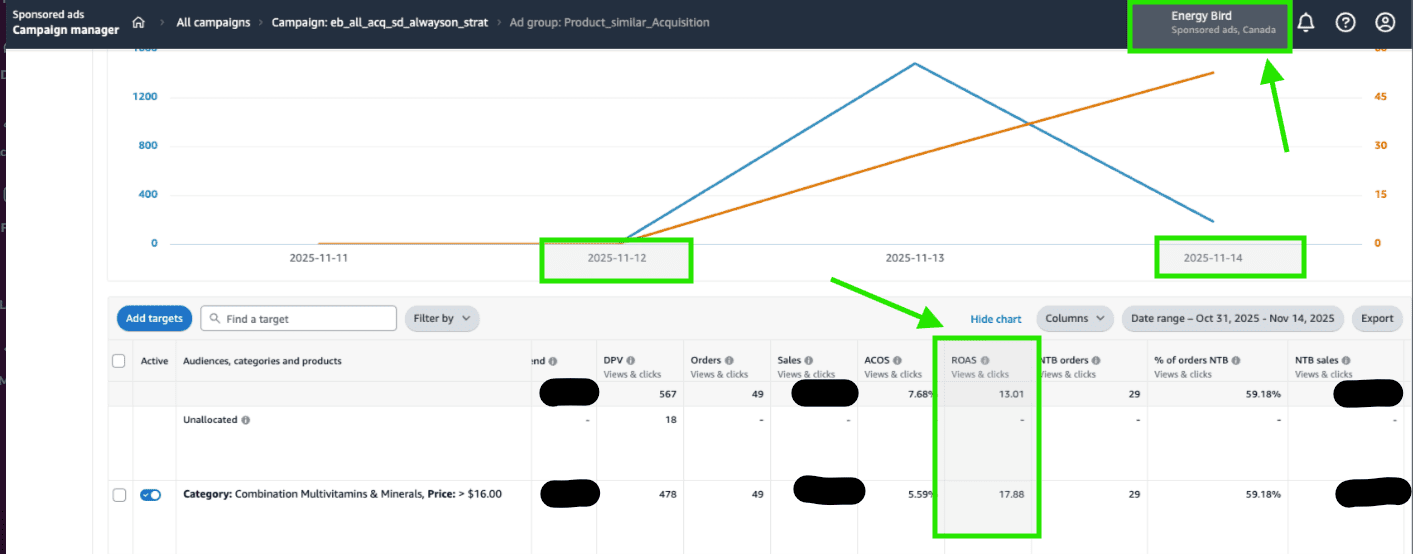Image resolution: width=1413 pixels, height=554 pixels.
Task: Show info tooltip for ROAS column
Action: tap(985, 361)
